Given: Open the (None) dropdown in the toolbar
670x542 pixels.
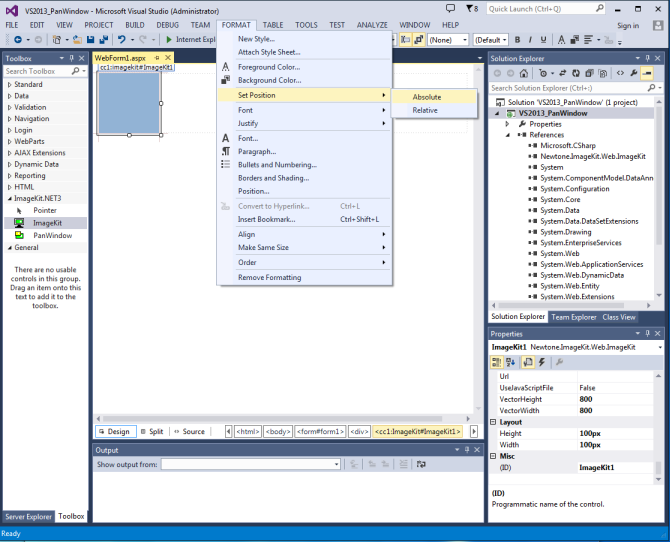Looking at the screenshot, I should pyautogui.click(x=465, y=40).
